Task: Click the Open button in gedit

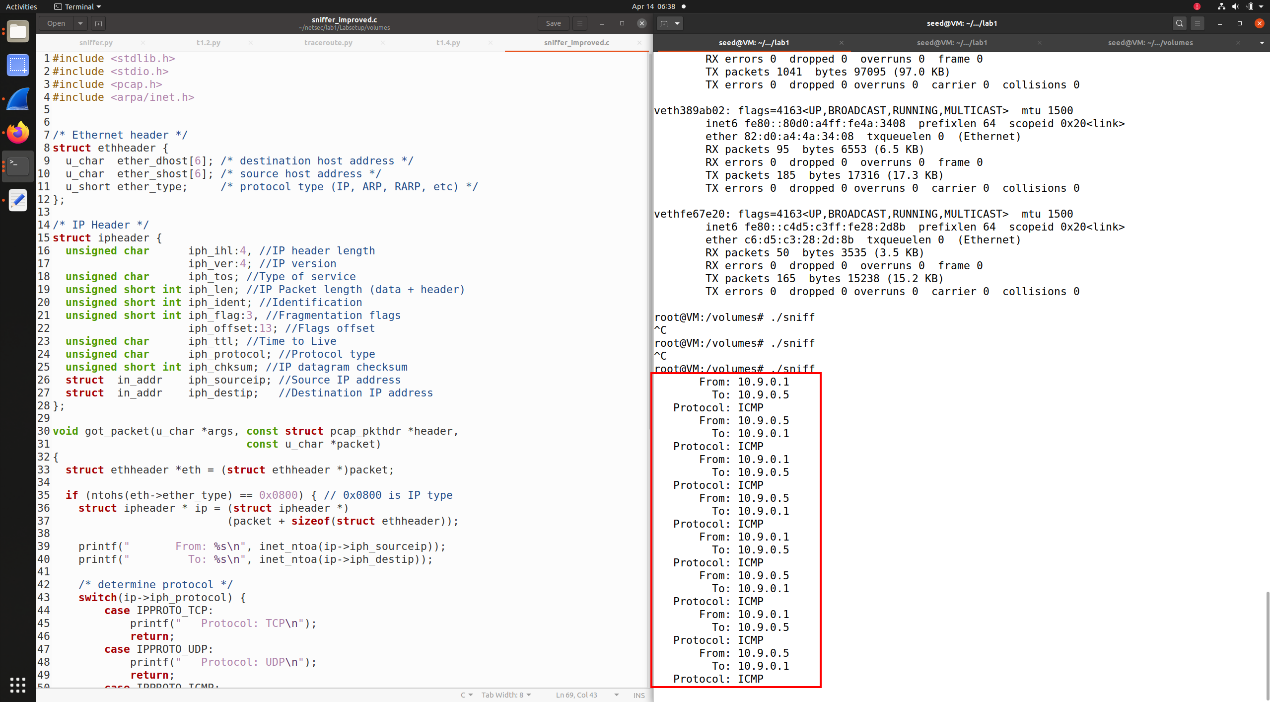Action: (56, 23)
